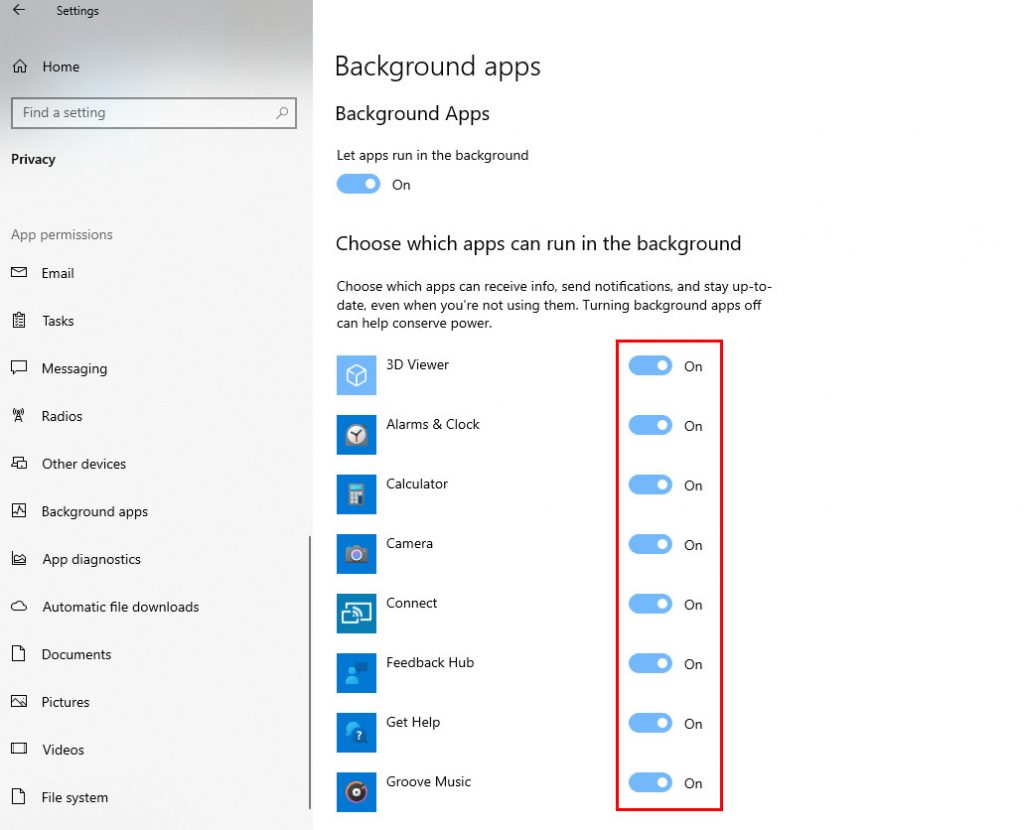
Task: Click the Get Help app icon
Action: pyautogui.click(x=356, y=732)
